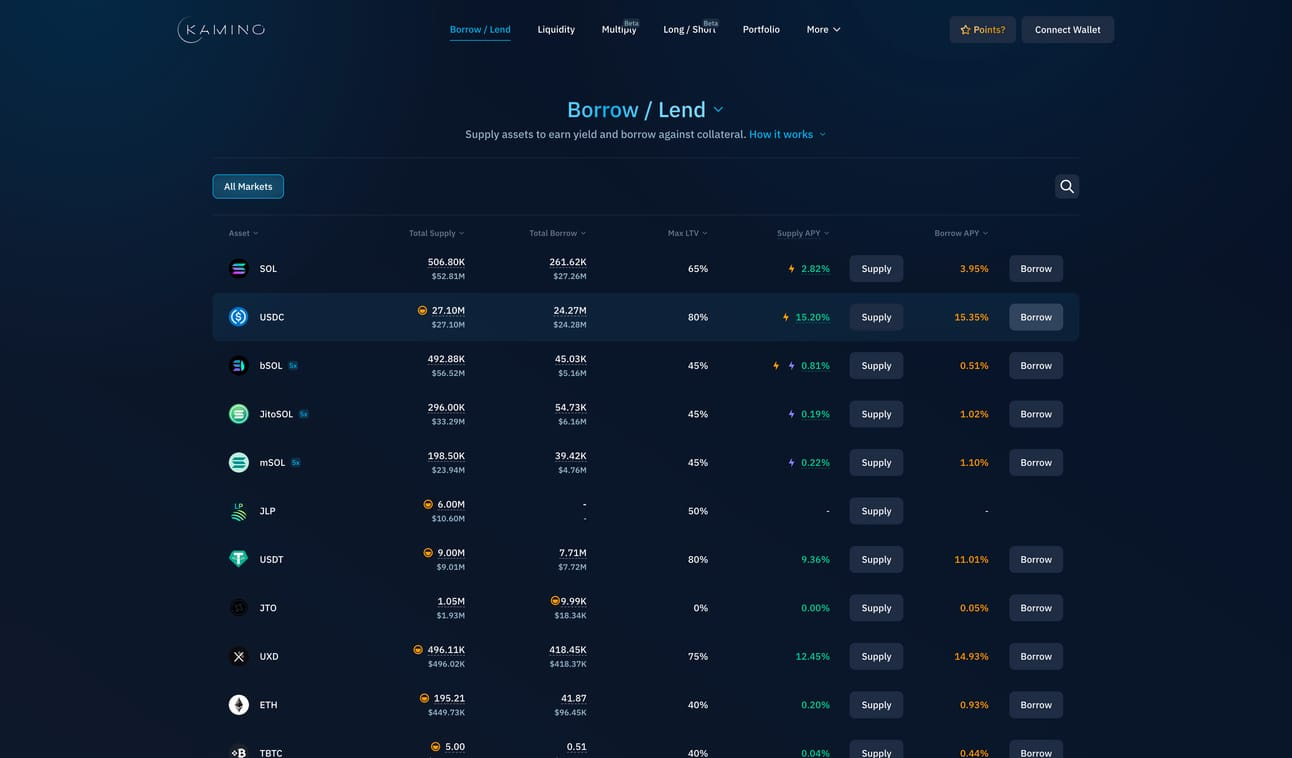Click the USDT Tether icon
Screen dimensions: 1292x758
coord(238,559)
